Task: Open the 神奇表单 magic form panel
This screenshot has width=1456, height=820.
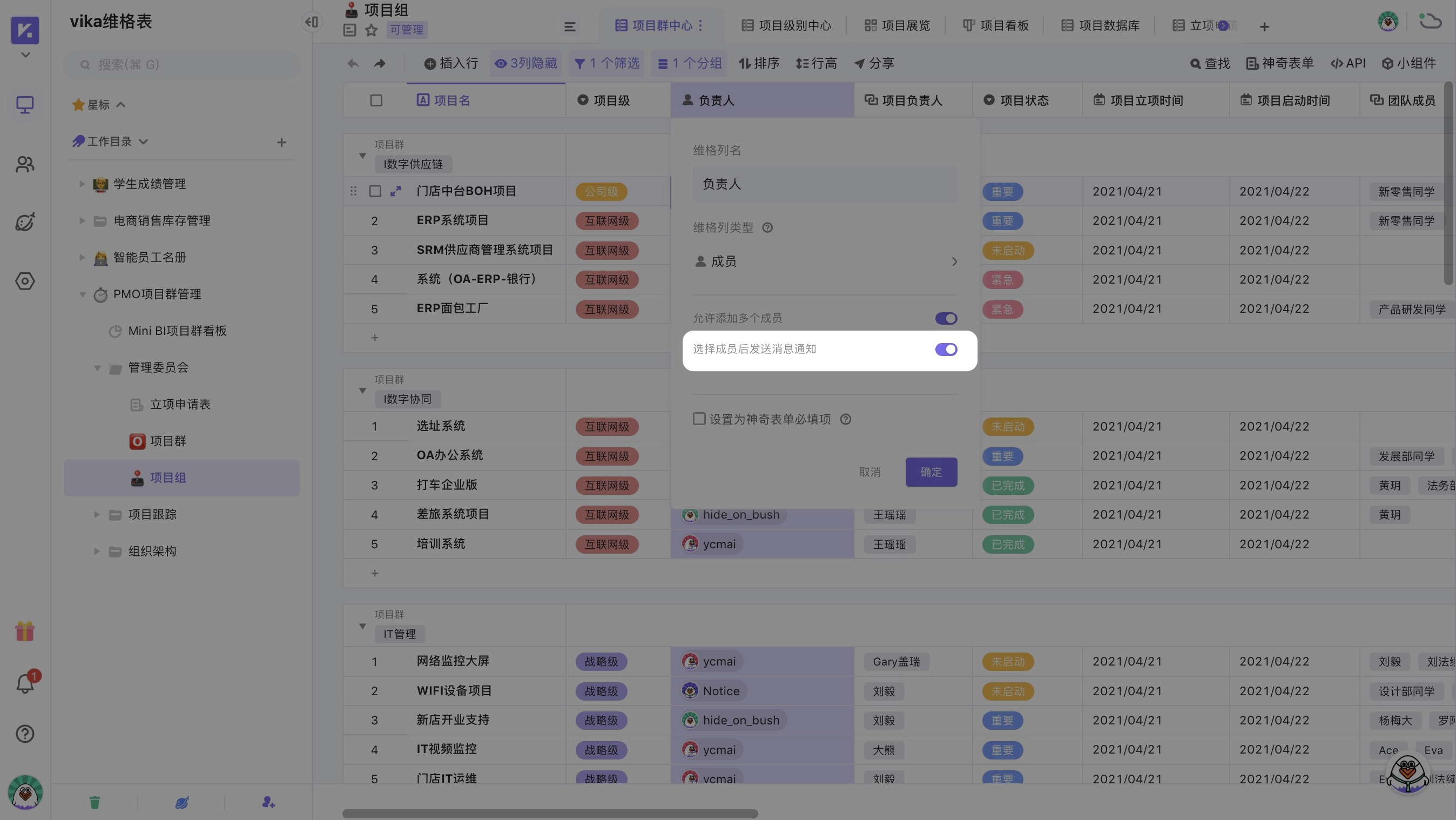Action: pos(1278,63)
